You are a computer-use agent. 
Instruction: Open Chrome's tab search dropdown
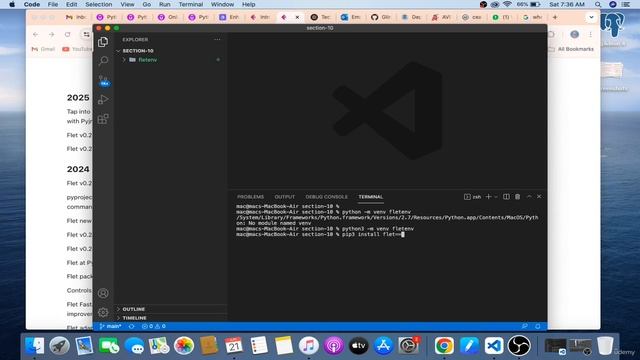click(591, 17)
